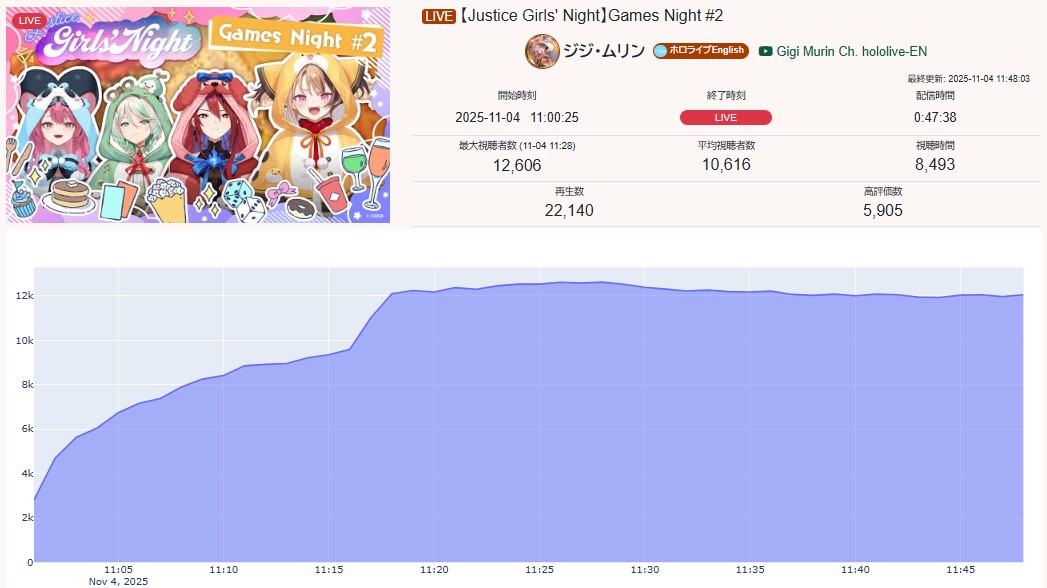The width and height of the screenshot is (1047, 588).
Task: Click the YouTube icon beside Gigi Murin Ch.
Action: point(766,51)
